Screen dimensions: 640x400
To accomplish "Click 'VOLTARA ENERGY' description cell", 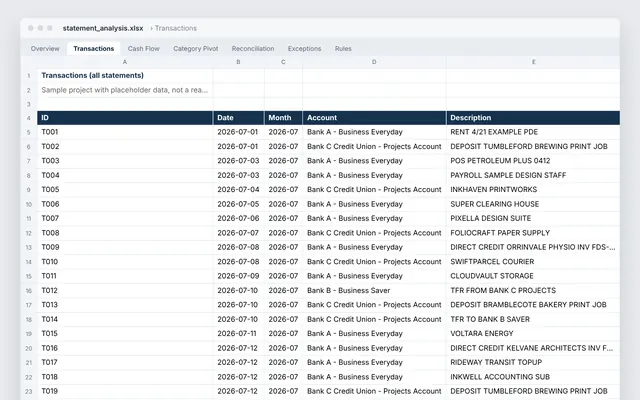I will click(533, 333).
